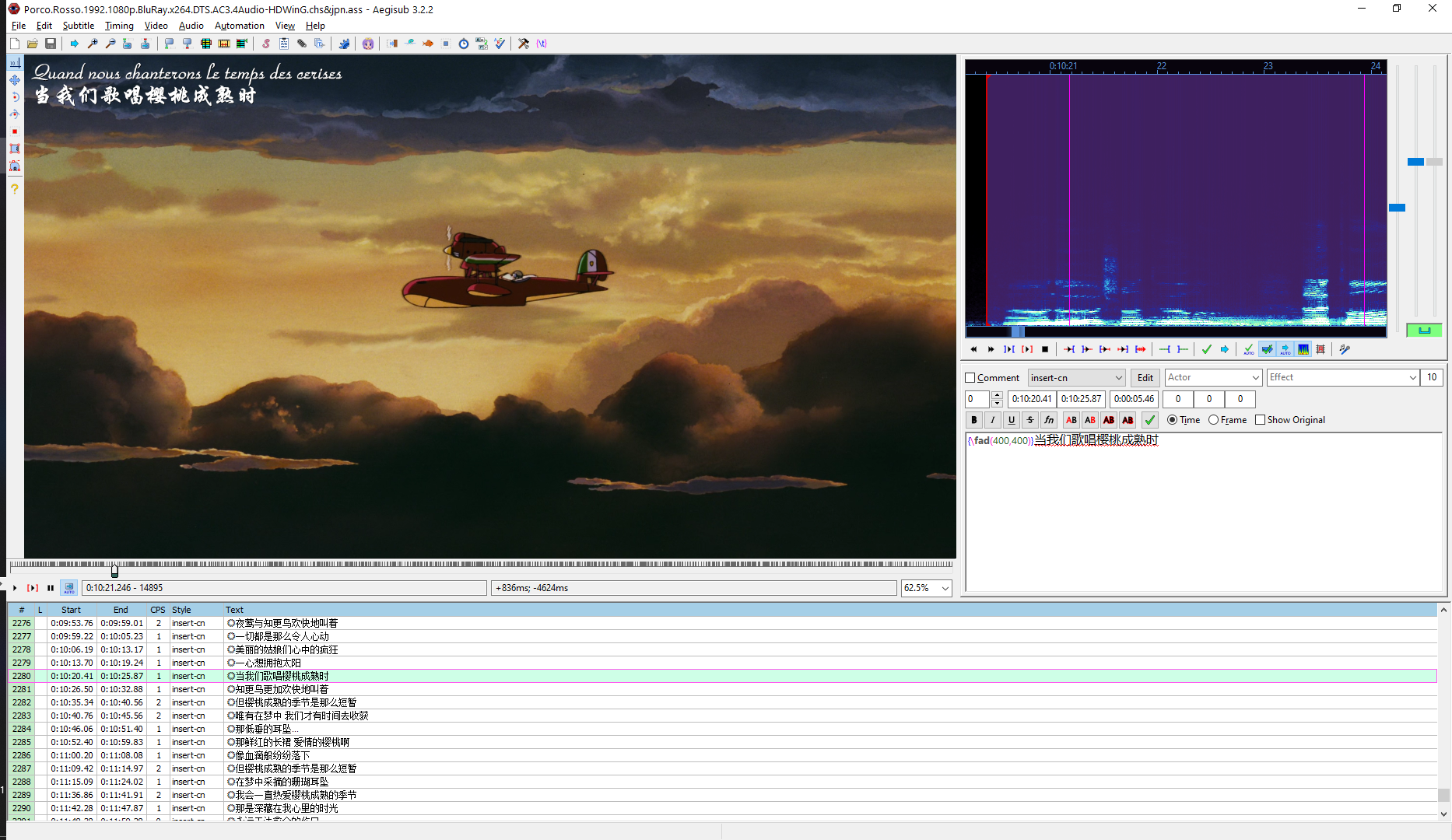
Task: Open the Timing Post-Processor stopwatch icon
Action: coord(464,44)
